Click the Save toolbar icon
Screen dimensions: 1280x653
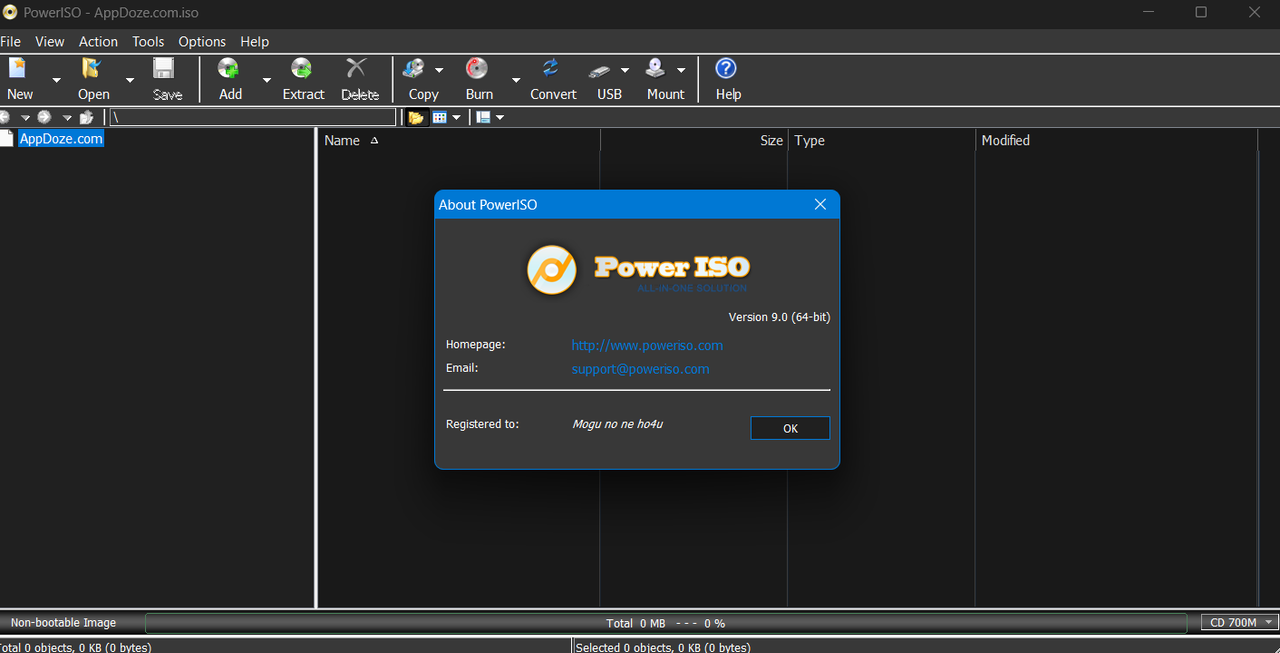tap(163, 69)
